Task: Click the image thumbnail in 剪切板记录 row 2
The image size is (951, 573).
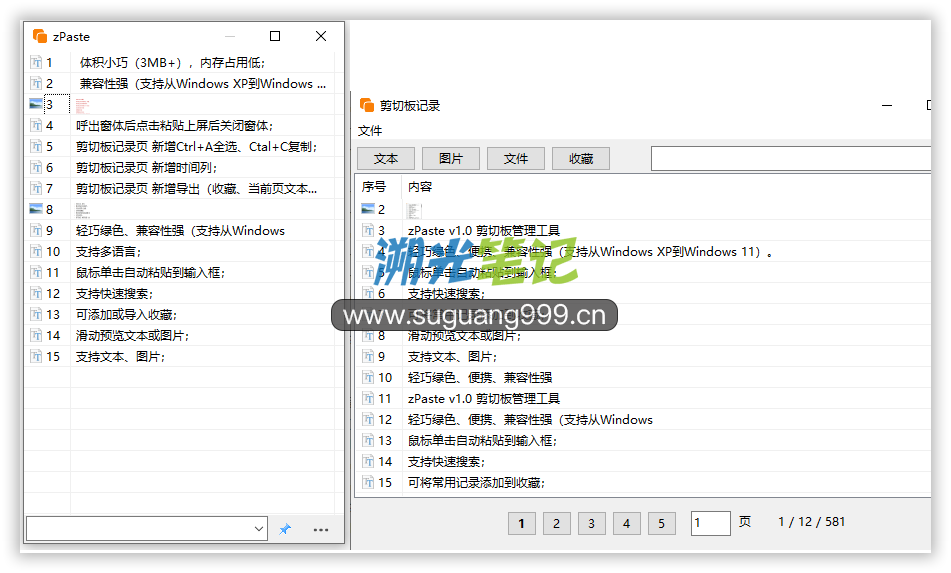Action: pyautogui.click(x=414, y=210)
